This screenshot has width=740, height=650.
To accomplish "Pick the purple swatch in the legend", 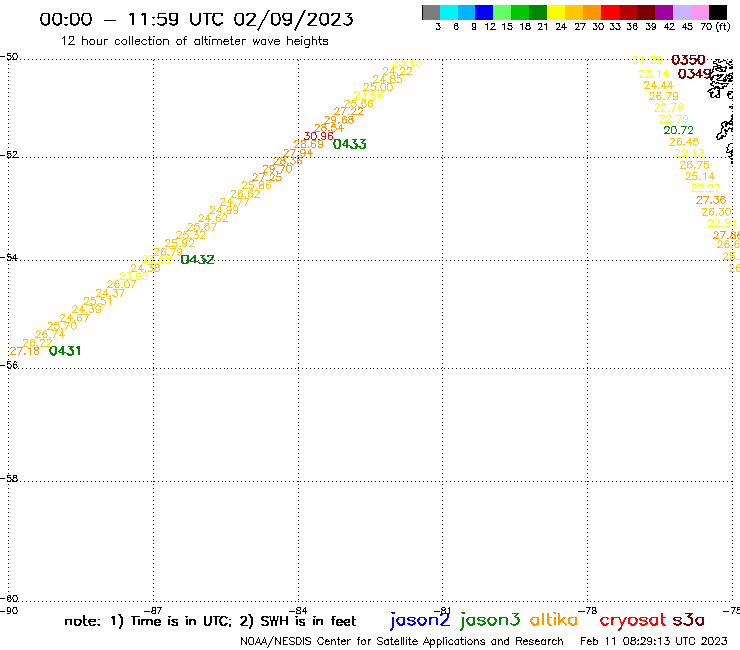I will coord(664,12).
